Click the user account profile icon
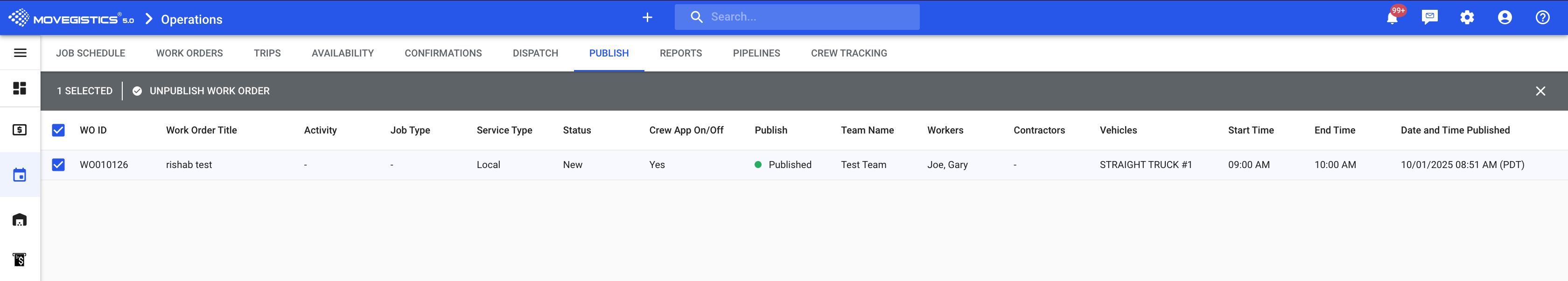1568x281 pixels. point(1505,18)
